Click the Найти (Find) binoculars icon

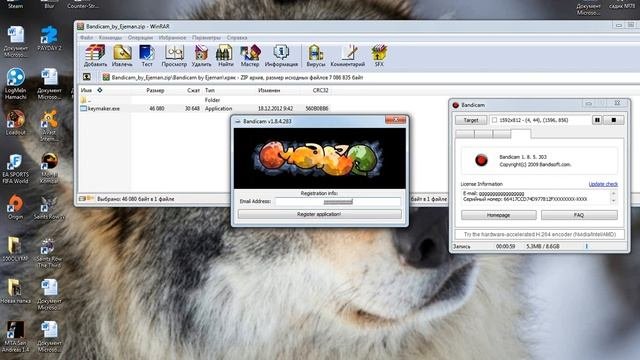pyautogui.click(x=225, y=56)
